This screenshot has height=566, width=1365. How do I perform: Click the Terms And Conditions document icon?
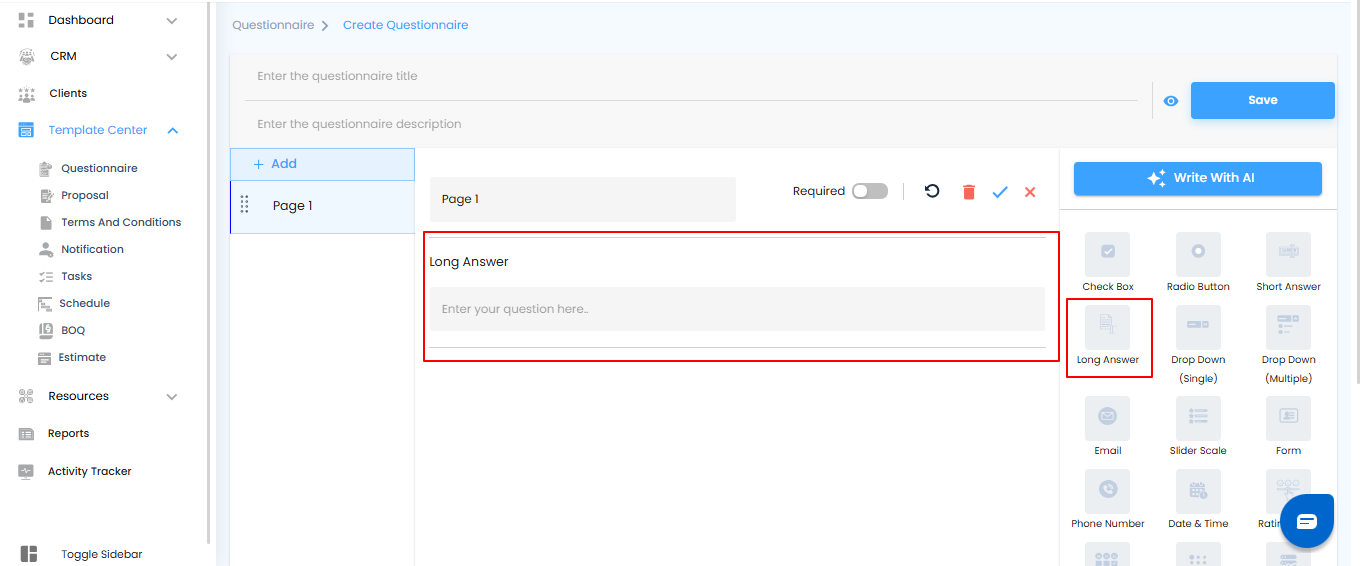point(45,223)
